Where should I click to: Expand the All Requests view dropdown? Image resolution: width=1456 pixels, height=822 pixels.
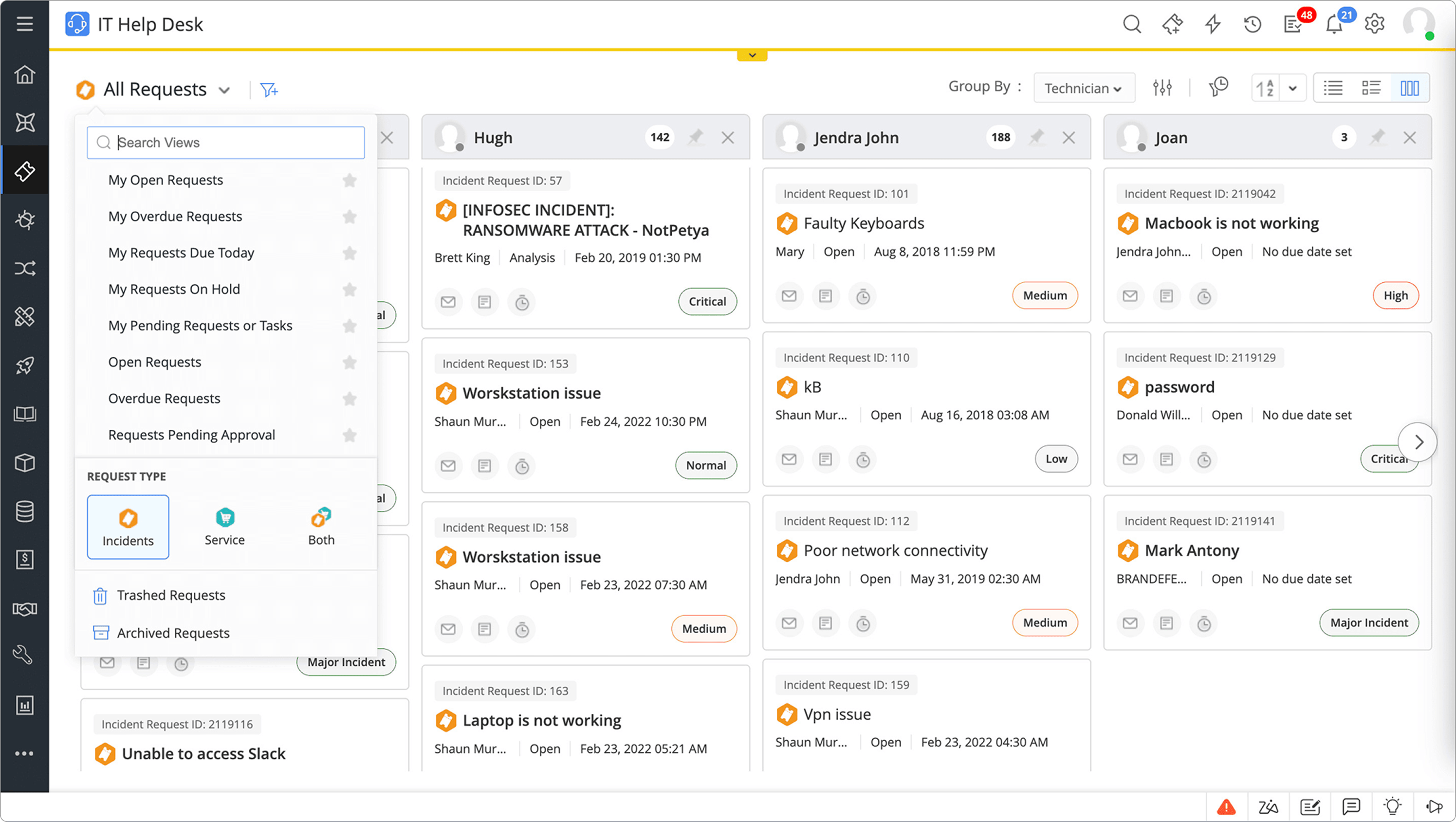(224, 90)
